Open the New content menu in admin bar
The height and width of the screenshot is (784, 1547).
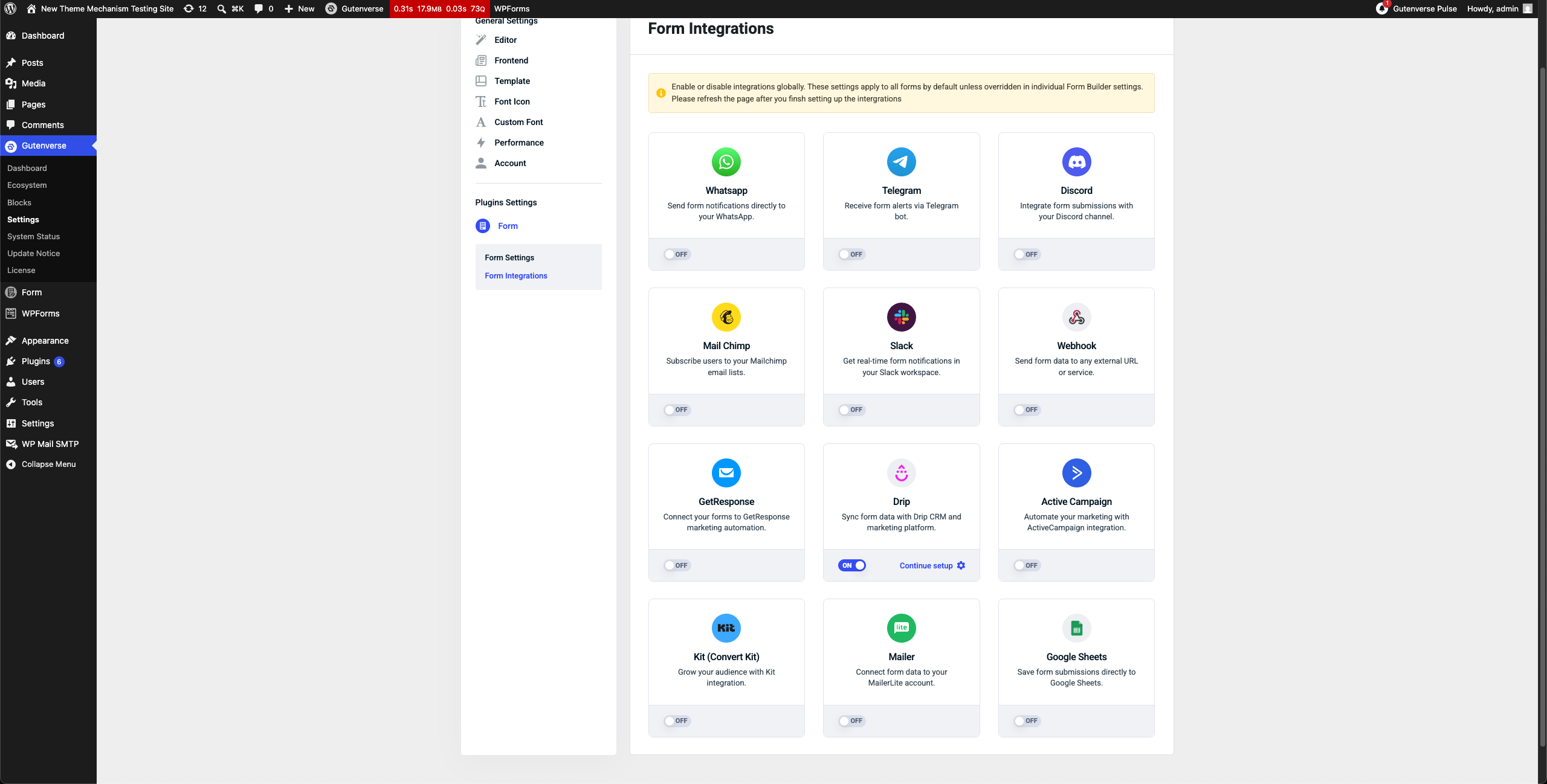[299, 8]
